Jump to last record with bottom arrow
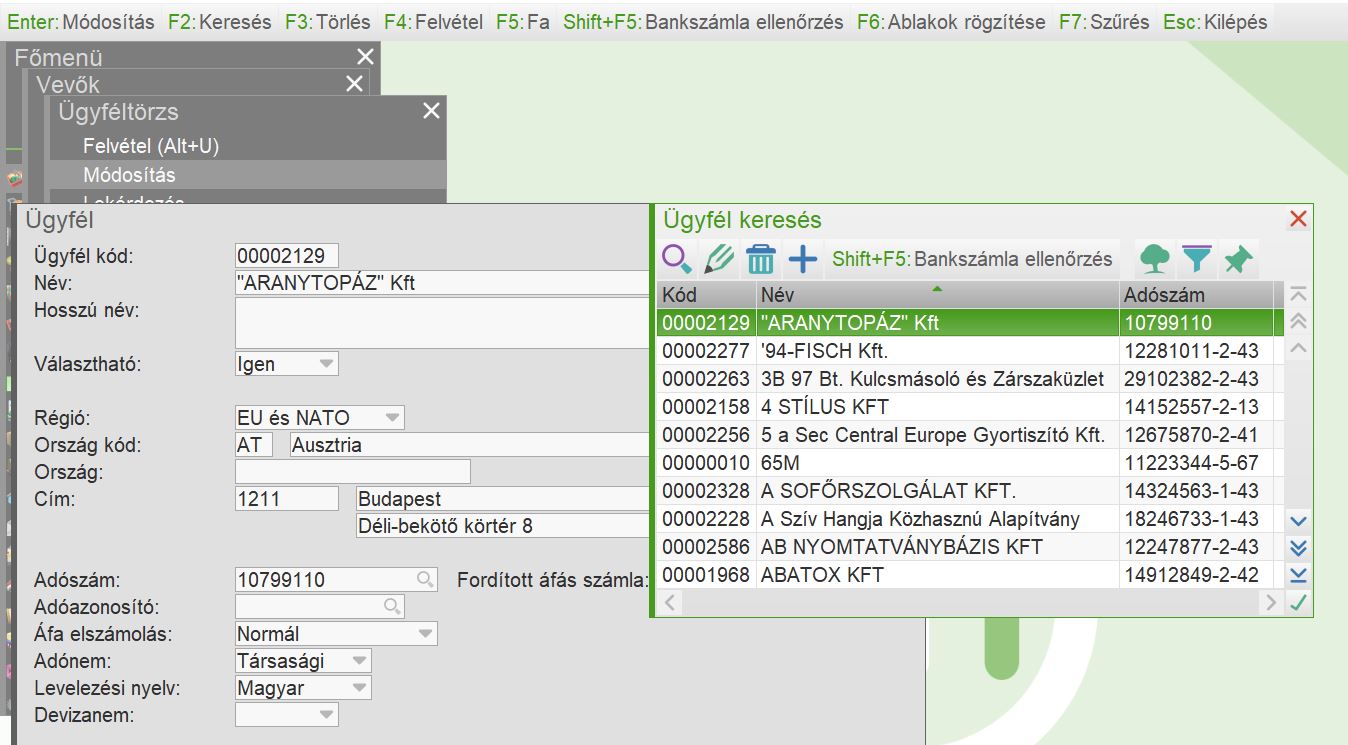Screen dimensions: 1348x745 [1298, 575]
